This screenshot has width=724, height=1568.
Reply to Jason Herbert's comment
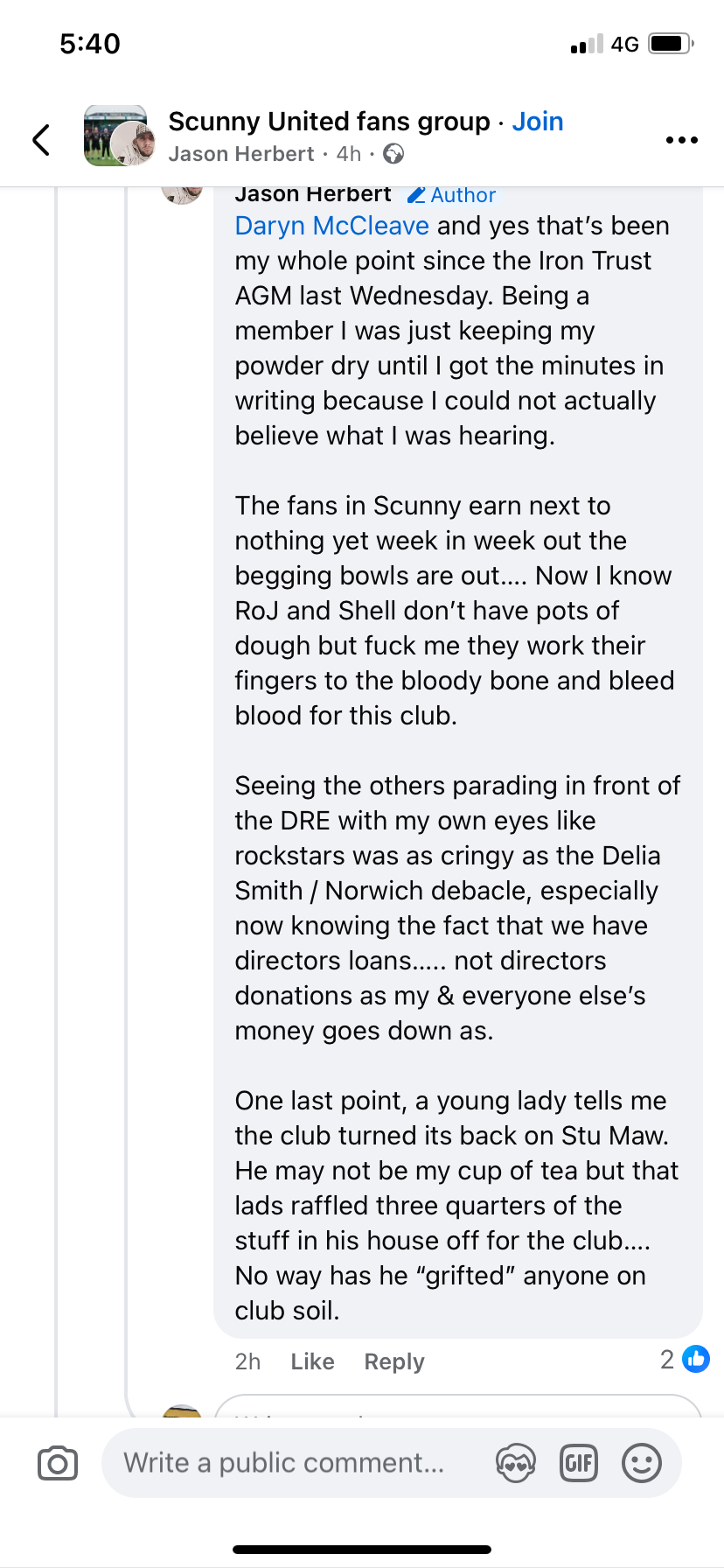coord(394,1361)
